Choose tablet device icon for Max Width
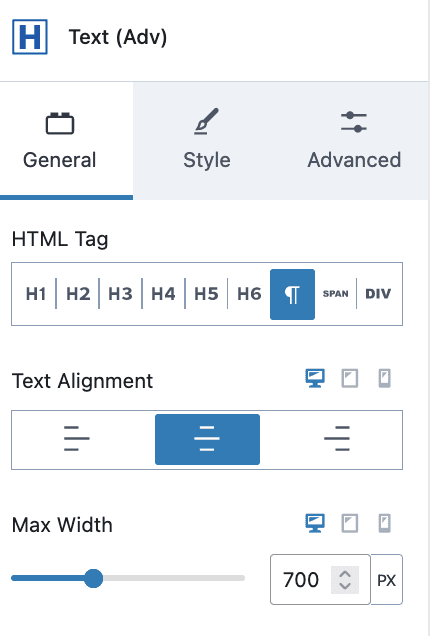Image resolution: width=430 pixels, height=636 pixels. tap(350, 523)
